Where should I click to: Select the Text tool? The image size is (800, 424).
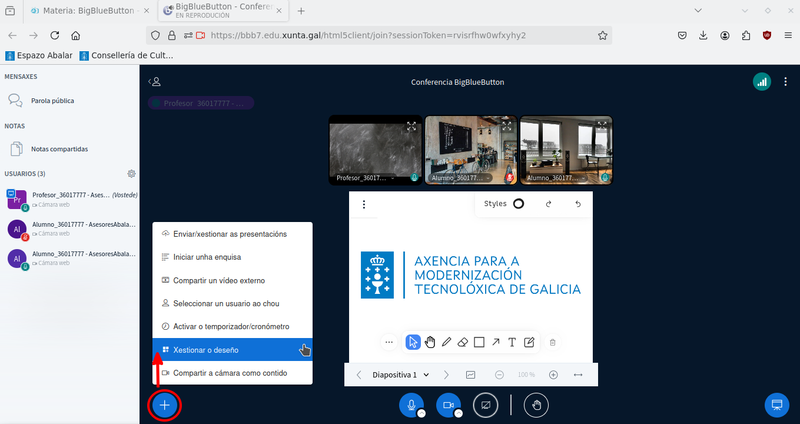point(512,342)
